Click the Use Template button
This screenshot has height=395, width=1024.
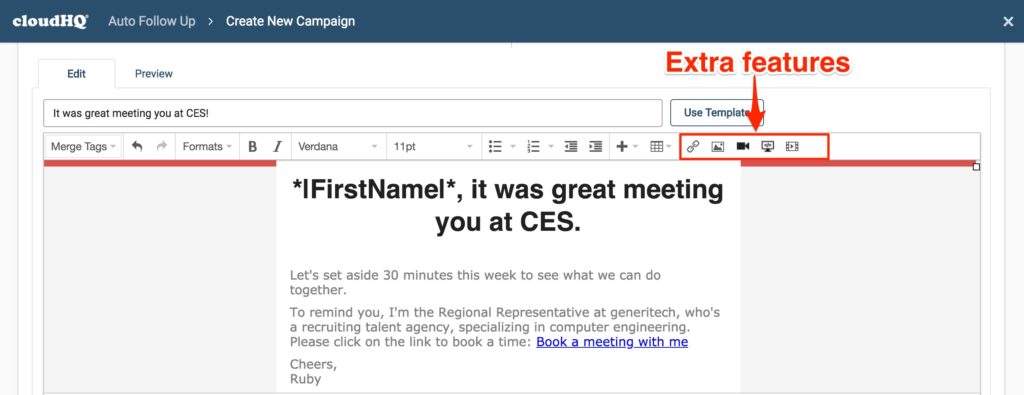coord(716,113)
